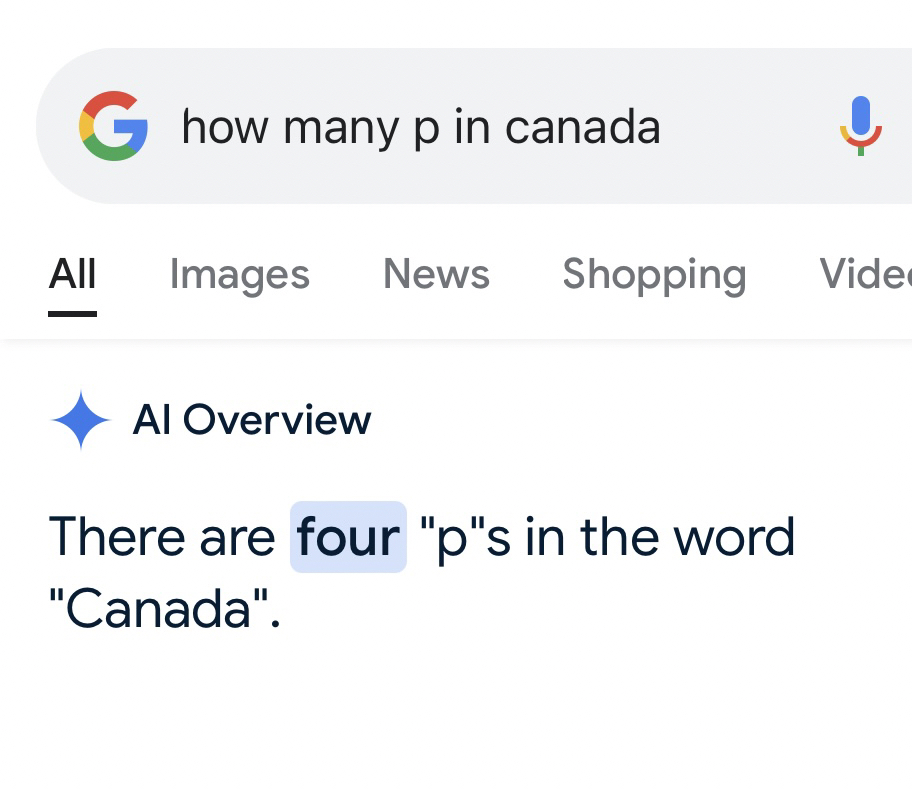
Task: Click the letter "p" in search query
Action: point(426,130)
